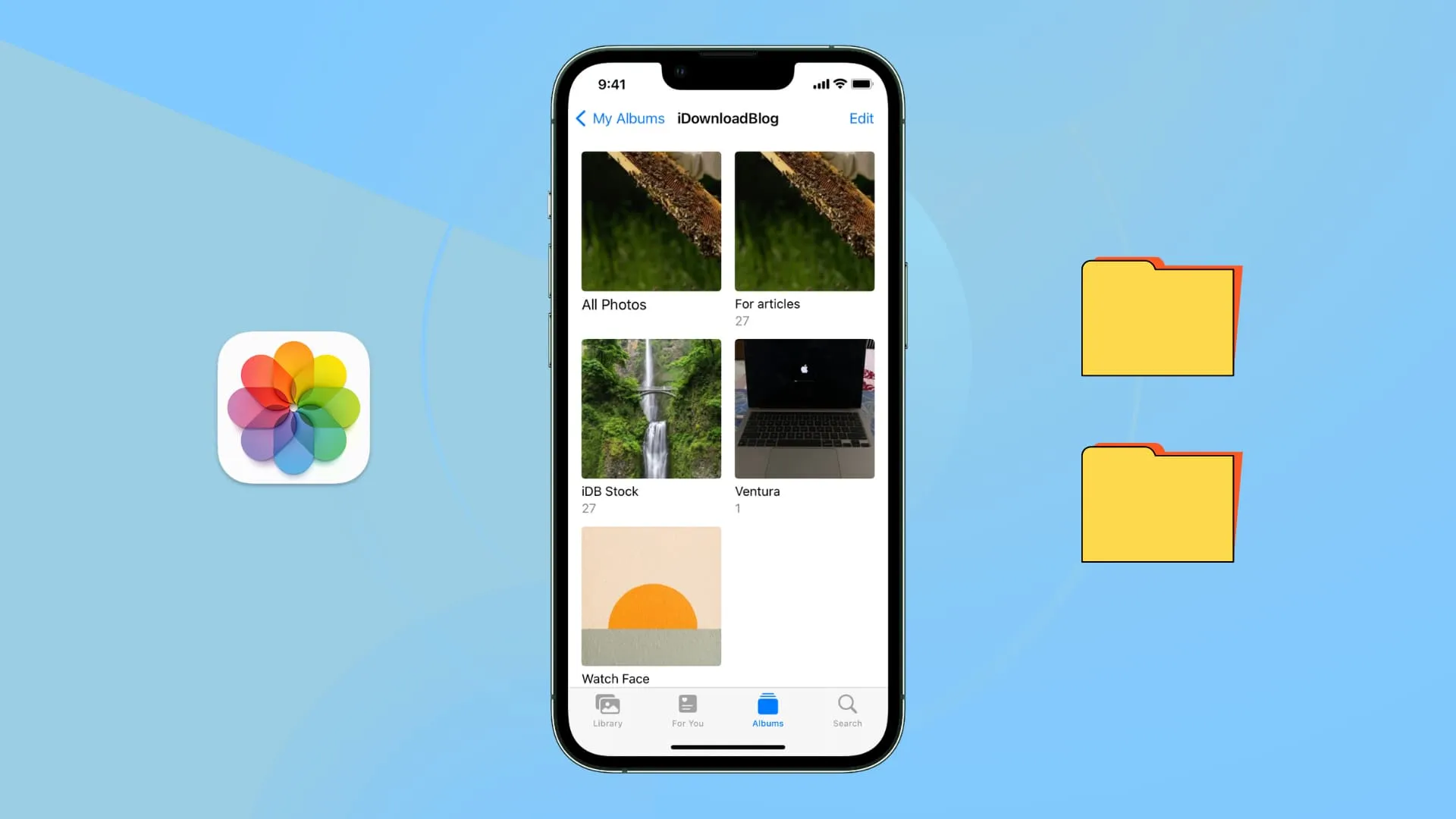The width and height of the screenshot is (1456, 819).
Task: Open the iDB Stock album
Action: coord(651,408)
